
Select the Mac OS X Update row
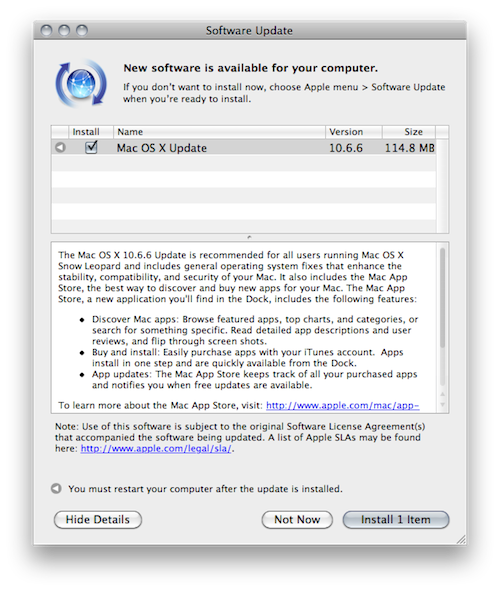(x=244, y=147)
